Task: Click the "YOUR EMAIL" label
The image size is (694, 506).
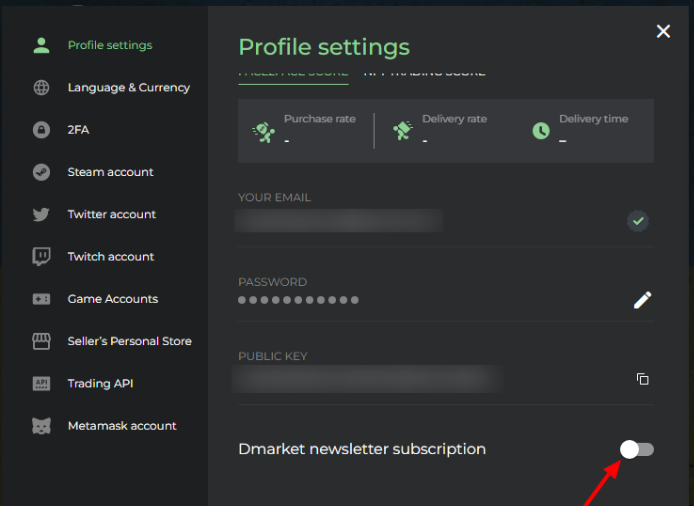Action: coord(274,197)
